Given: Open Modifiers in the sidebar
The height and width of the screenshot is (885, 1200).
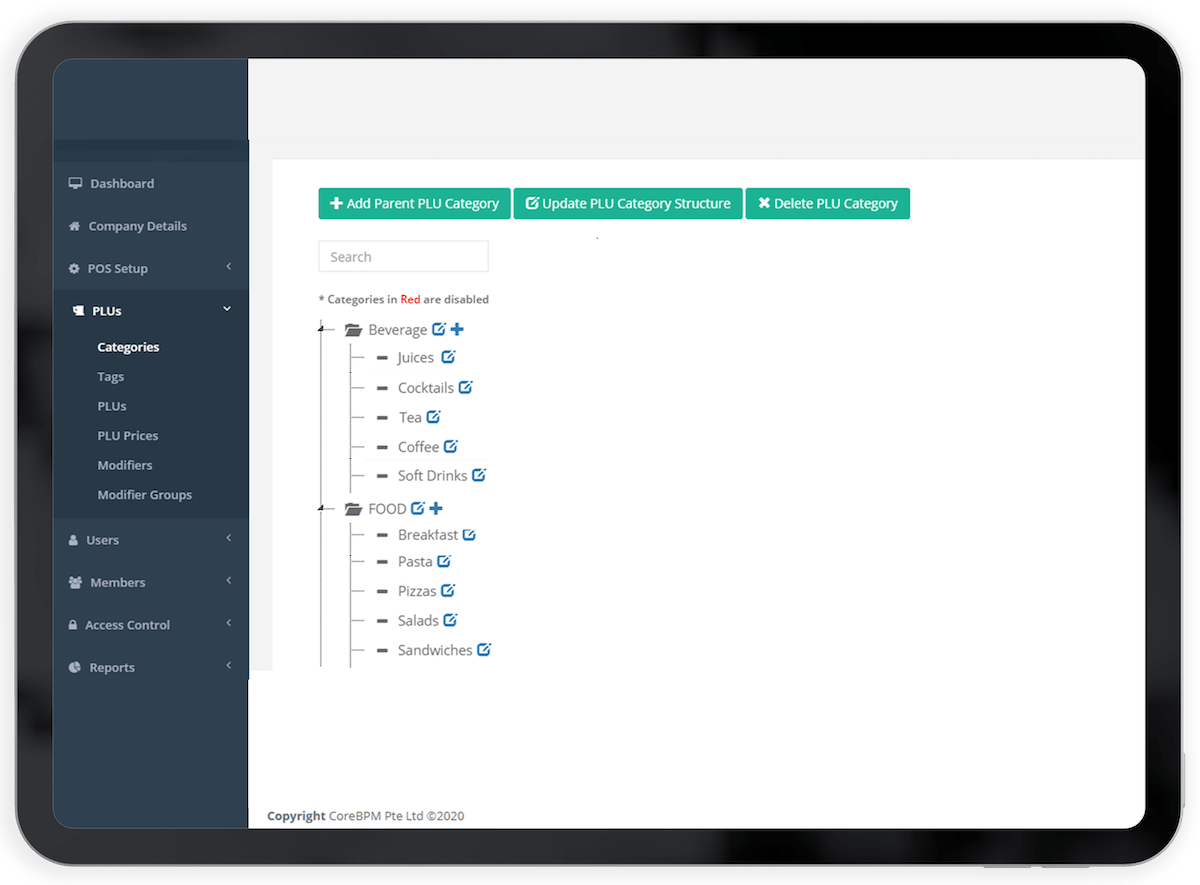Looking at the screenshot, I should (x=125, y=465).
